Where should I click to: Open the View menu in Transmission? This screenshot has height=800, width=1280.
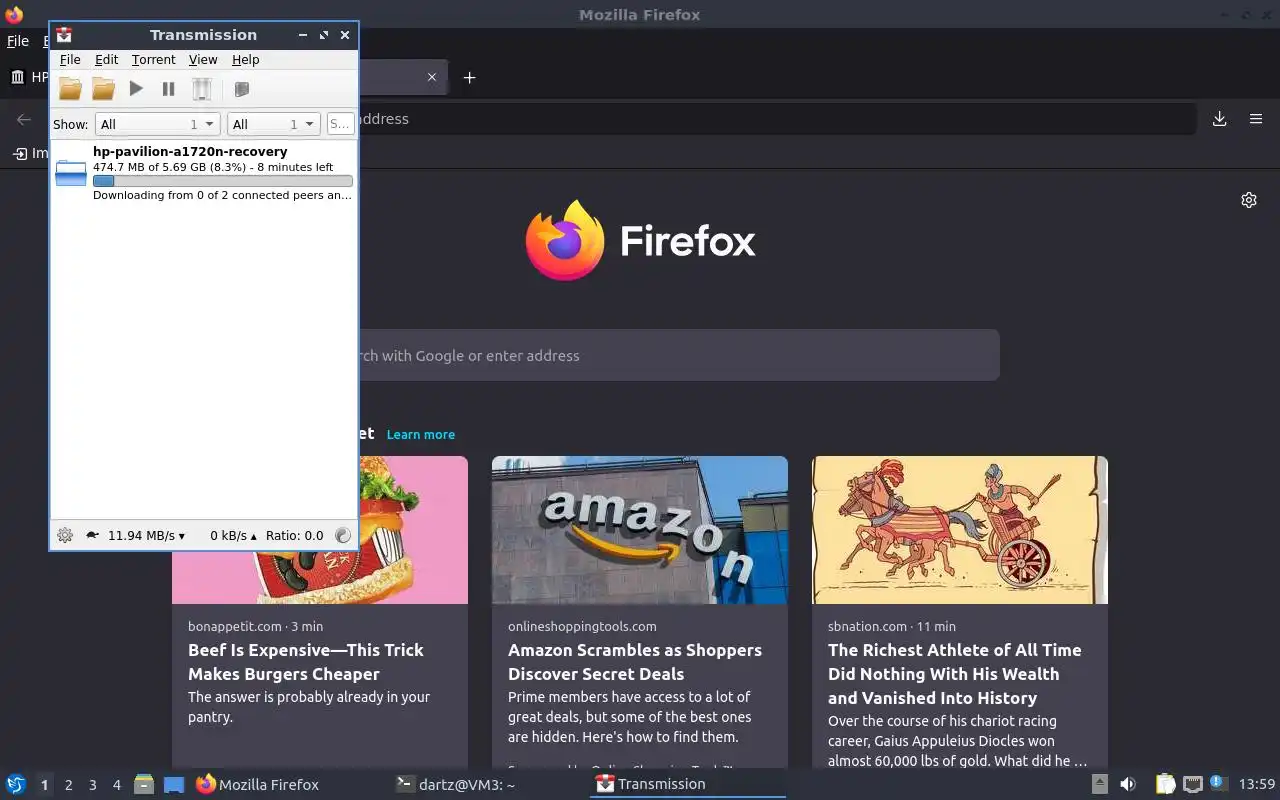click(x=203, y=60)
